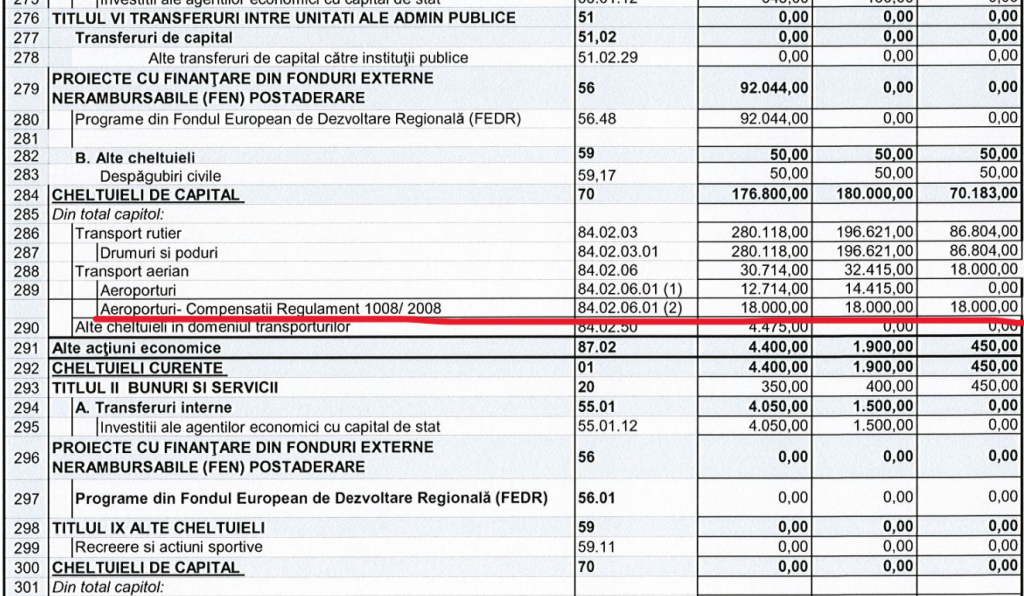Click the code 84.02.06.01 (2)
The width and height of the screenshot is (1024, 596).
click(630, 307)
